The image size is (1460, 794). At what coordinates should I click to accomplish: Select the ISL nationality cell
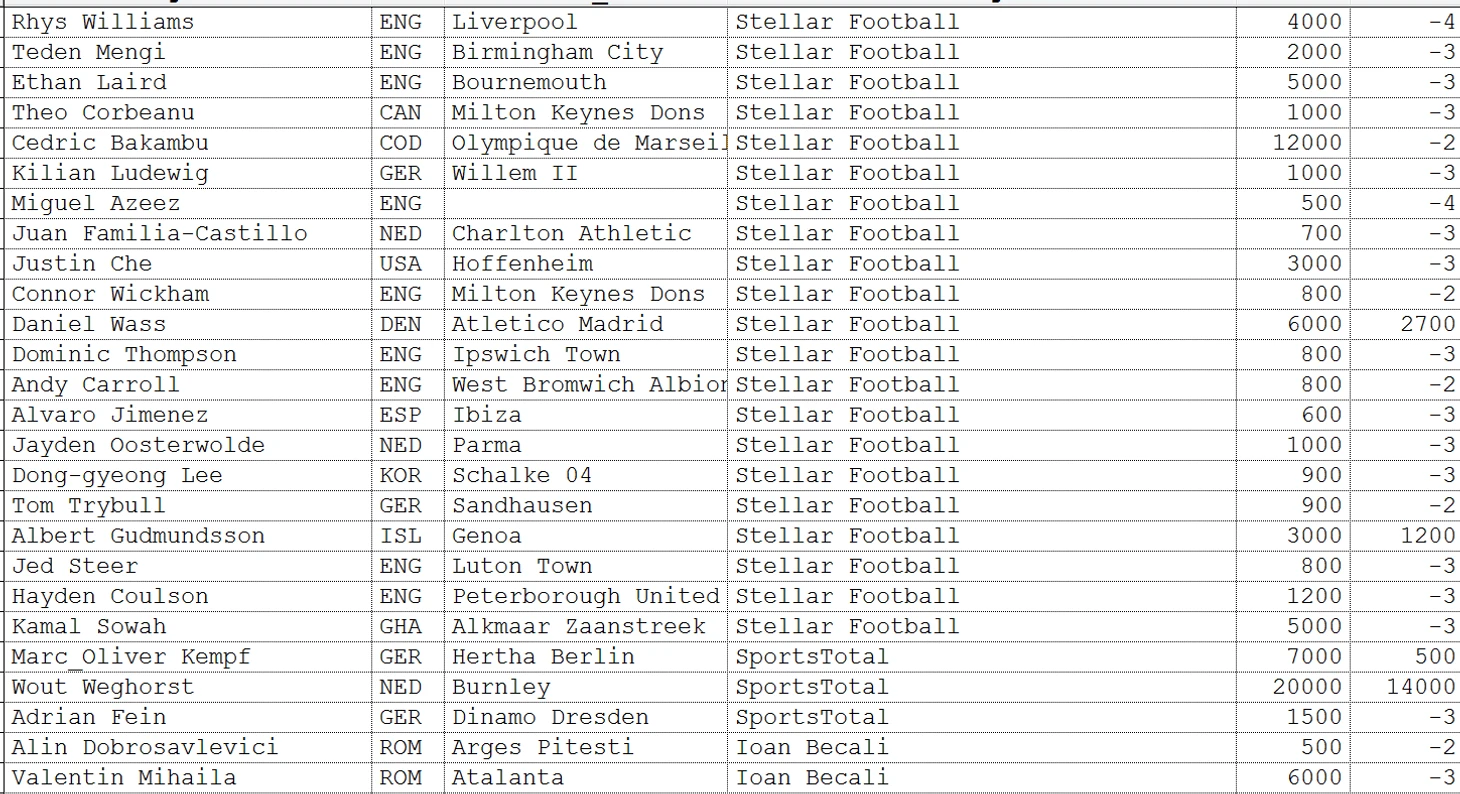point(408,536)
